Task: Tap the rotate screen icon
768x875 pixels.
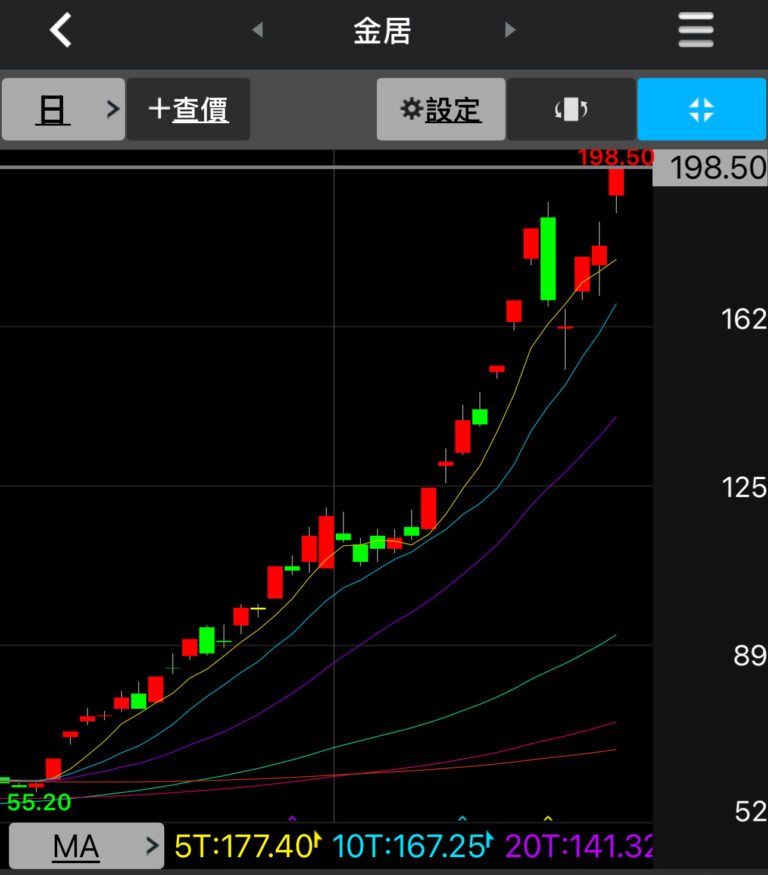Action: [x=571, y=109]
